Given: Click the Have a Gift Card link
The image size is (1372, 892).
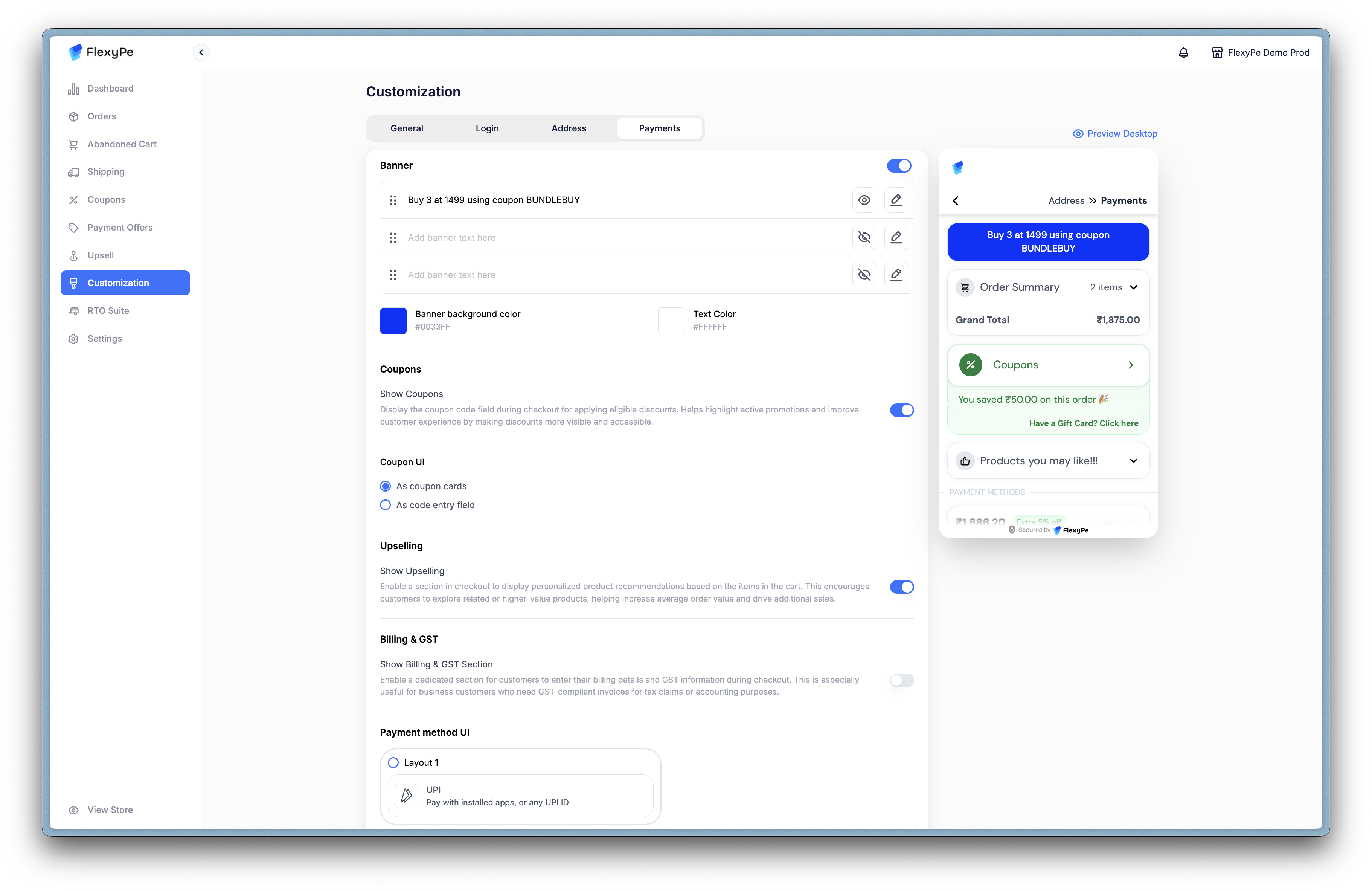Looking at the screenshot, I should (x=1083, y=423).
